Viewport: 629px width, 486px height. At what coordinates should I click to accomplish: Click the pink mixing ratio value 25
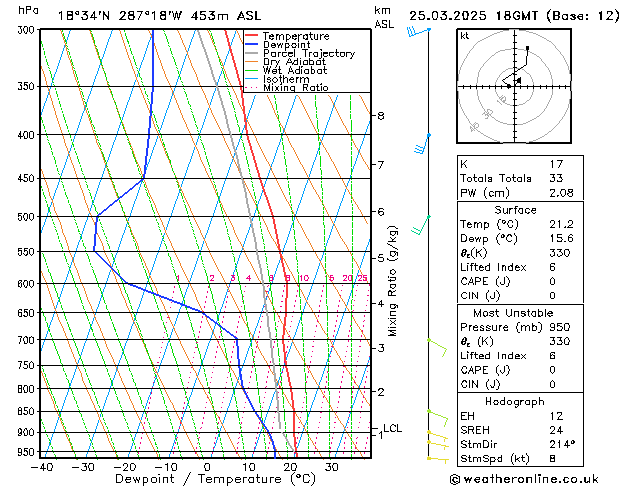[x=362, y=278]
